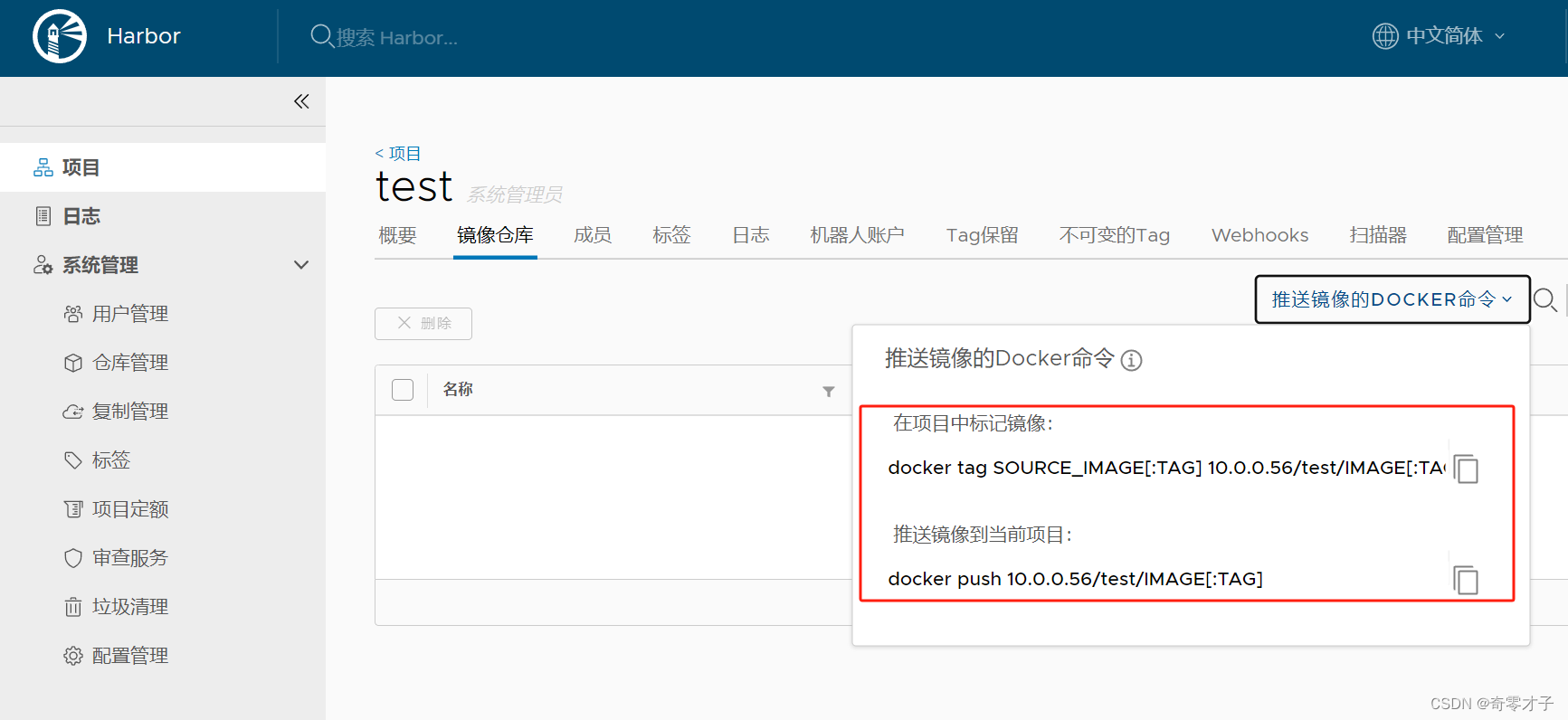The height and width of the screenshot is (720, 1568).
Task: Open 审查服务 in the sidebar
Action: tap(130, 558)
